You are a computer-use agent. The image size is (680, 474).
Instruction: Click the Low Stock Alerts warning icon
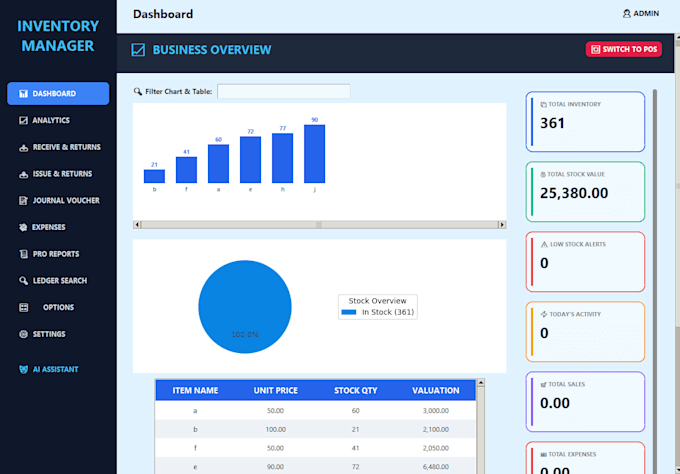click(544, 245)
